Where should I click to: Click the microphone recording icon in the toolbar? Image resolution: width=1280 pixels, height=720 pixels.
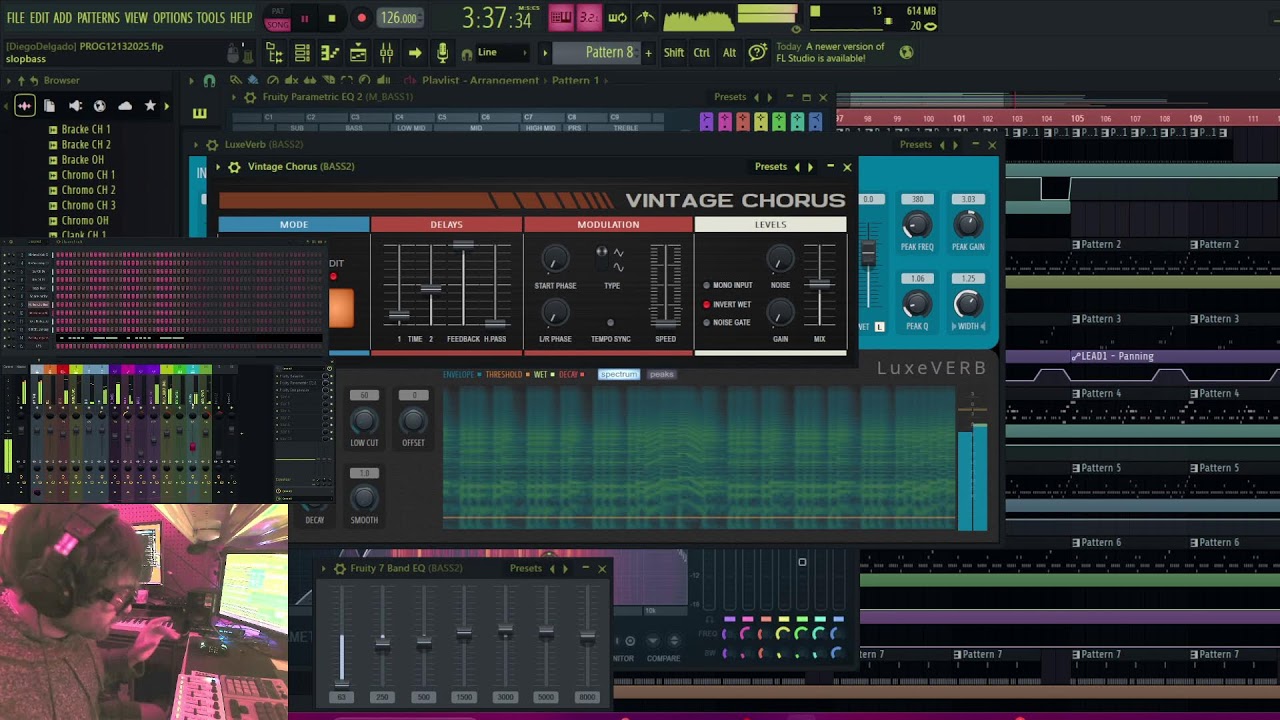[442, 53]
